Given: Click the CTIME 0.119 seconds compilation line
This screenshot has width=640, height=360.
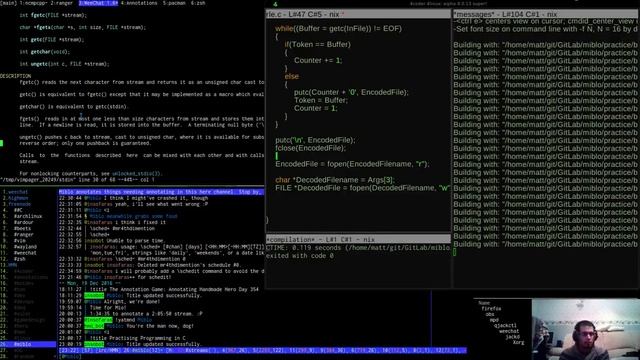Looking at the screenshot, I should pyautogui.click(x=358, y=248).
